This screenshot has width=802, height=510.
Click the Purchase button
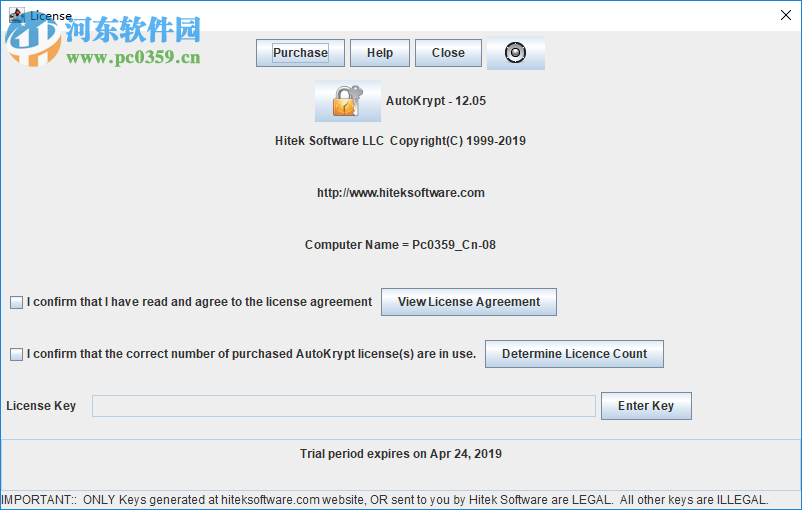(300, 53)
